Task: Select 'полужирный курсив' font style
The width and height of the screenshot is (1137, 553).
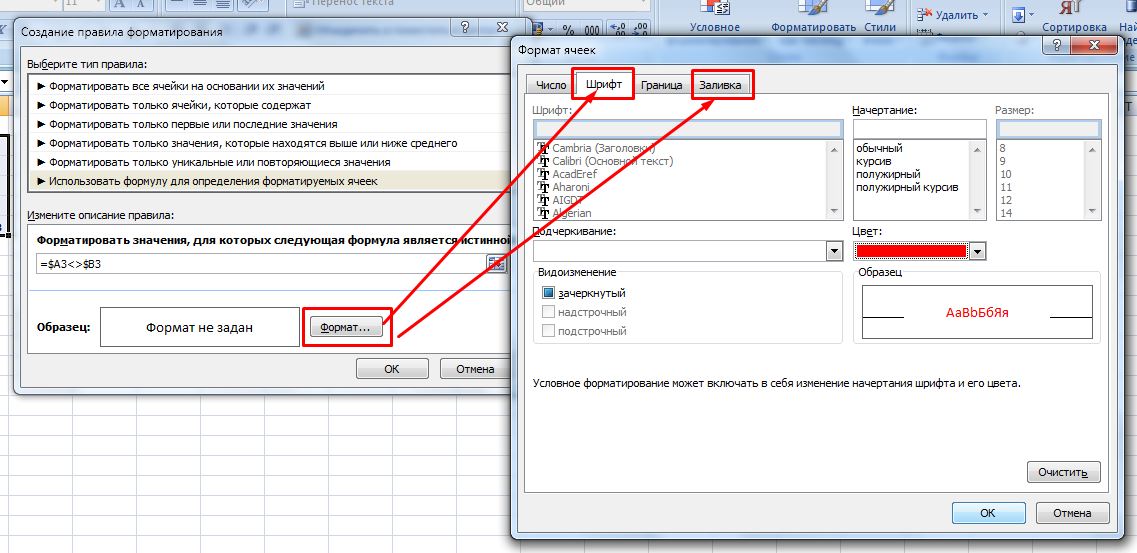Action: pyautogui.click(x=907, y=187)
